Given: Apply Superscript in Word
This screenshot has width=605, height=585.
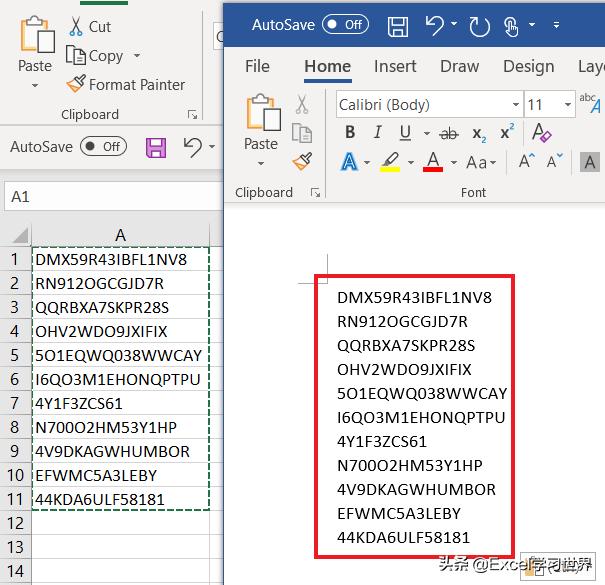Looking at the screenshot, I should [x=507, y=132].
